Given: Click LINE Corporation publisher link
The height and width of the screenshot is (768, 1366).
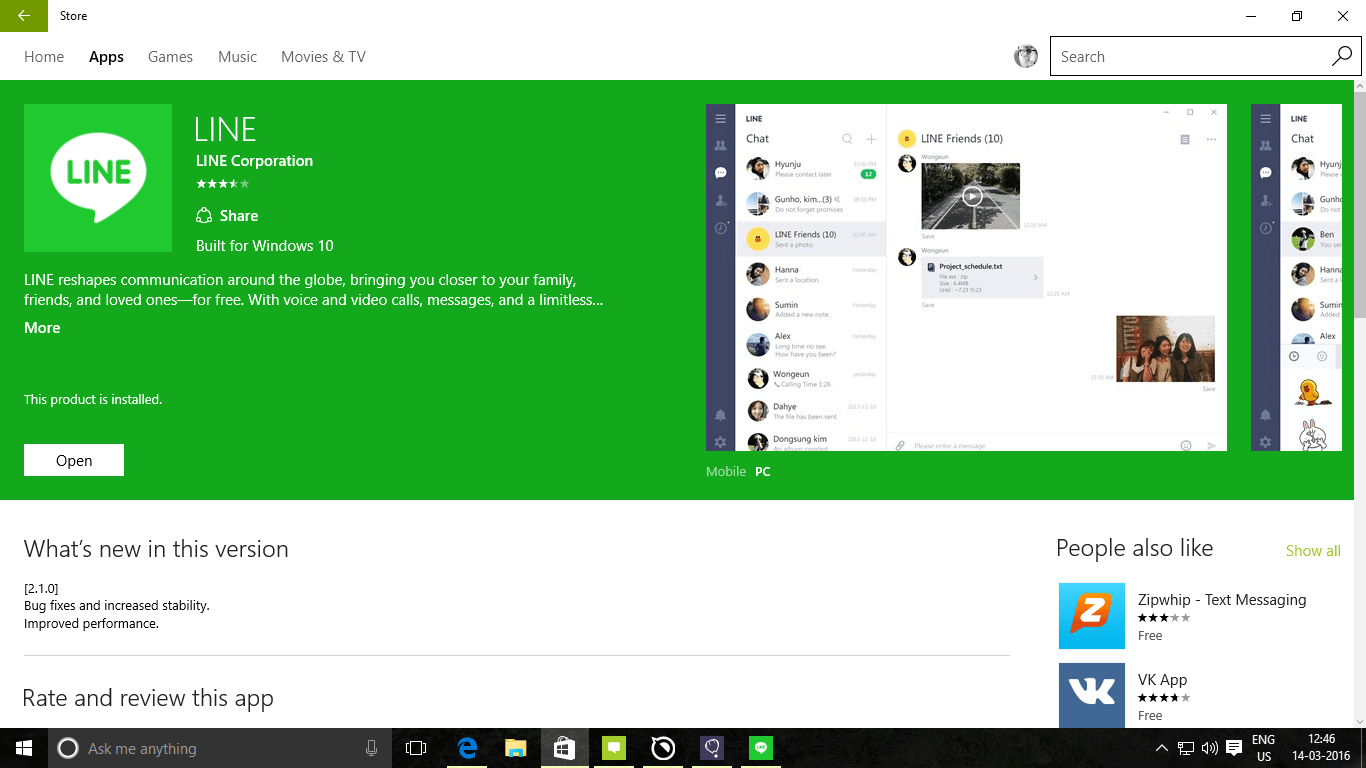Looking at the screenshot, I should [x=254, y=161].
